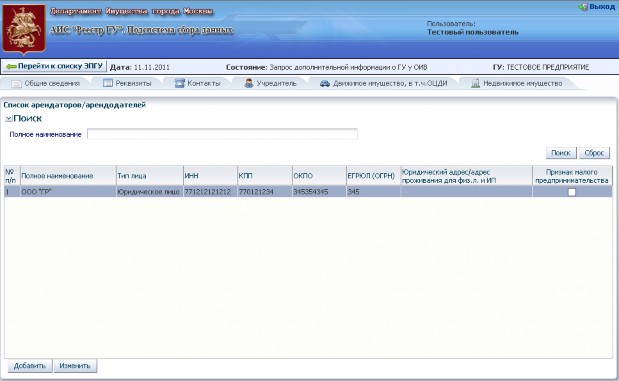The width and height of the screenshot is (619, 381).
Task: Click the ОКПО column header
Action: (319, 176)
